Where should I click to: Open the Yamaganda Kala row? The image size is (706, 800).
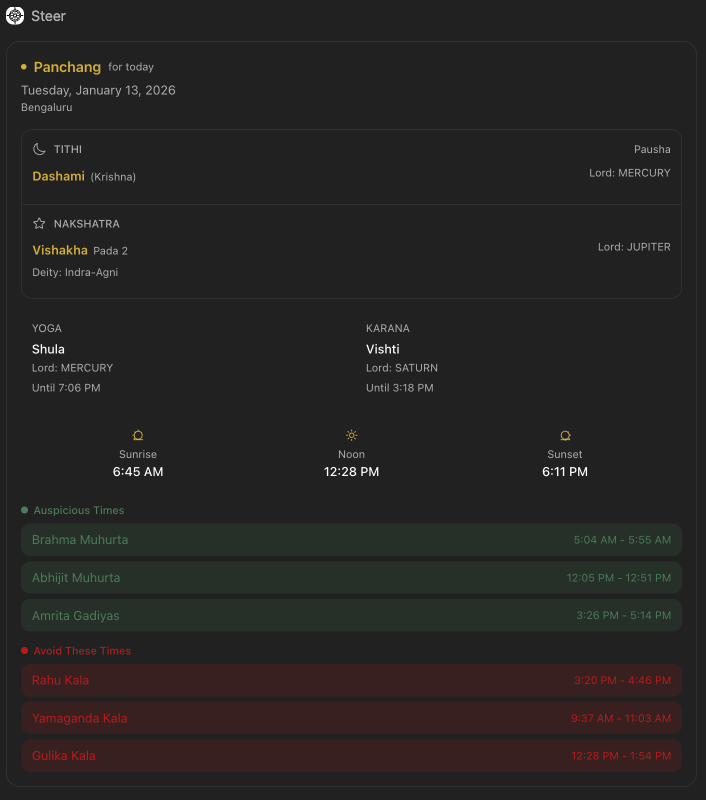click(x=351, y=718)
